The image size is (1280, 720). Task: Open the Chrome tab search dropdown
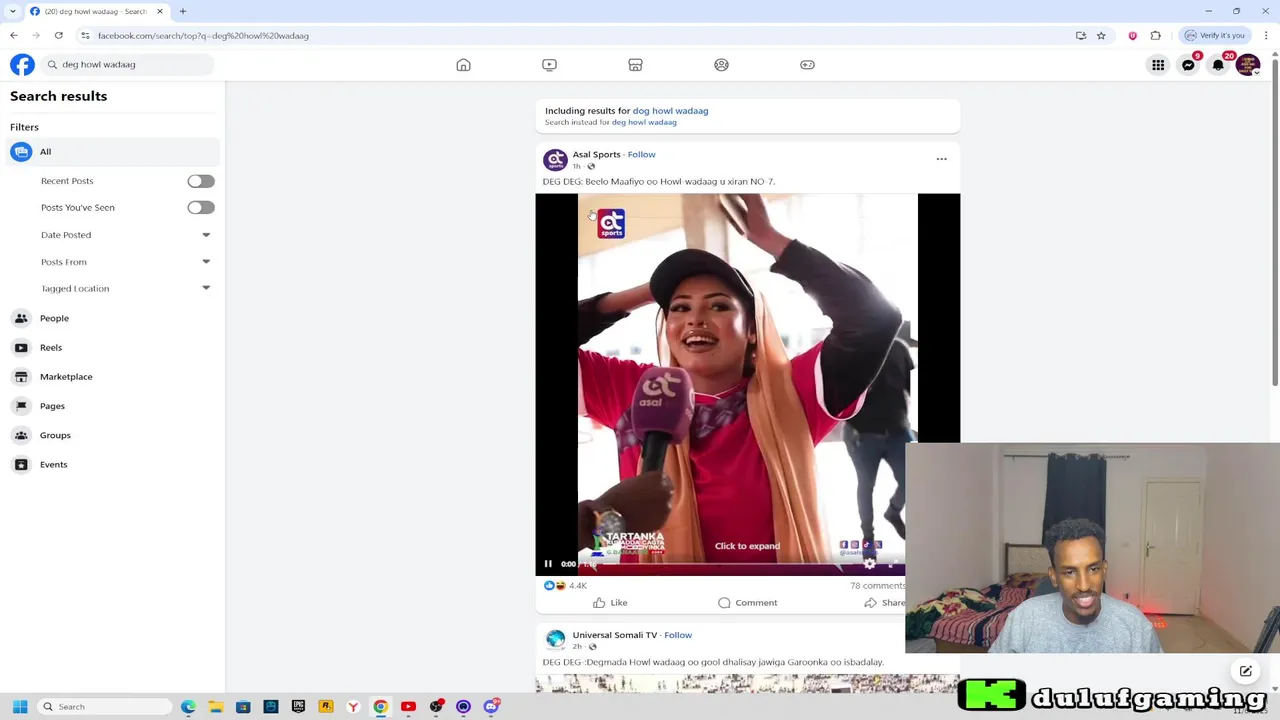[x=13, y=11]
